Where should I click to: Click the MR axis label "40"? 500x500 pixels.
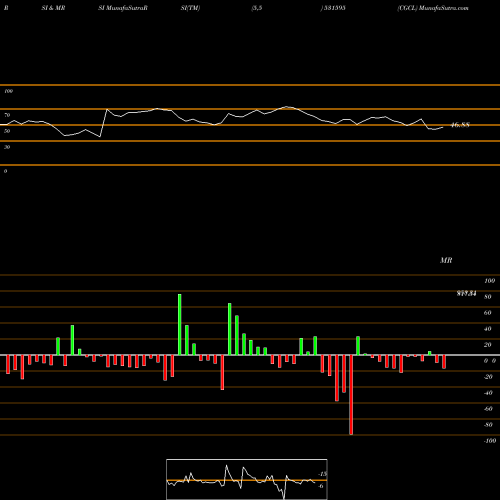click(487, 329)
